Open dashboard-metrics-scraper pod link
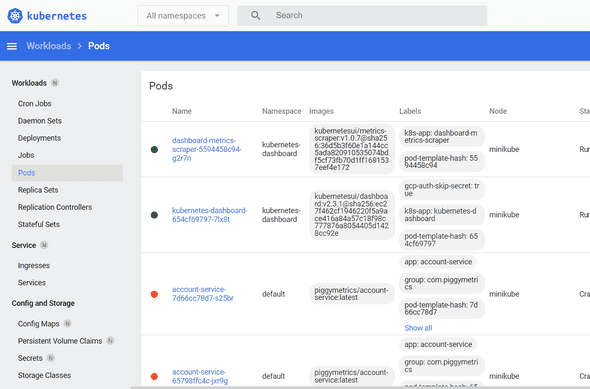 (207, 149)
